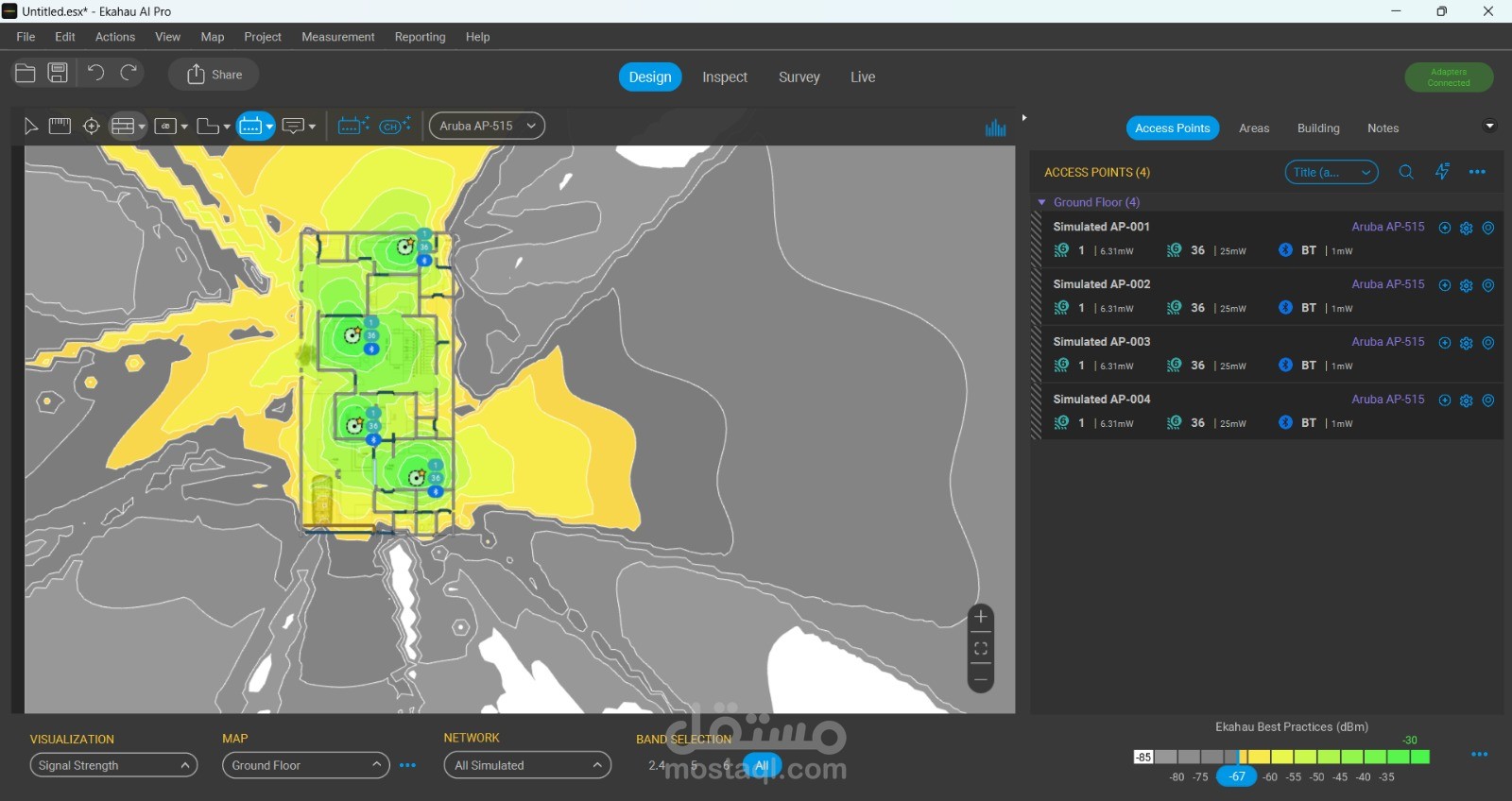Open settings gear for Simulated AP-004
The height and width of the screenshot is (801, 1512).
(1467, 400)
